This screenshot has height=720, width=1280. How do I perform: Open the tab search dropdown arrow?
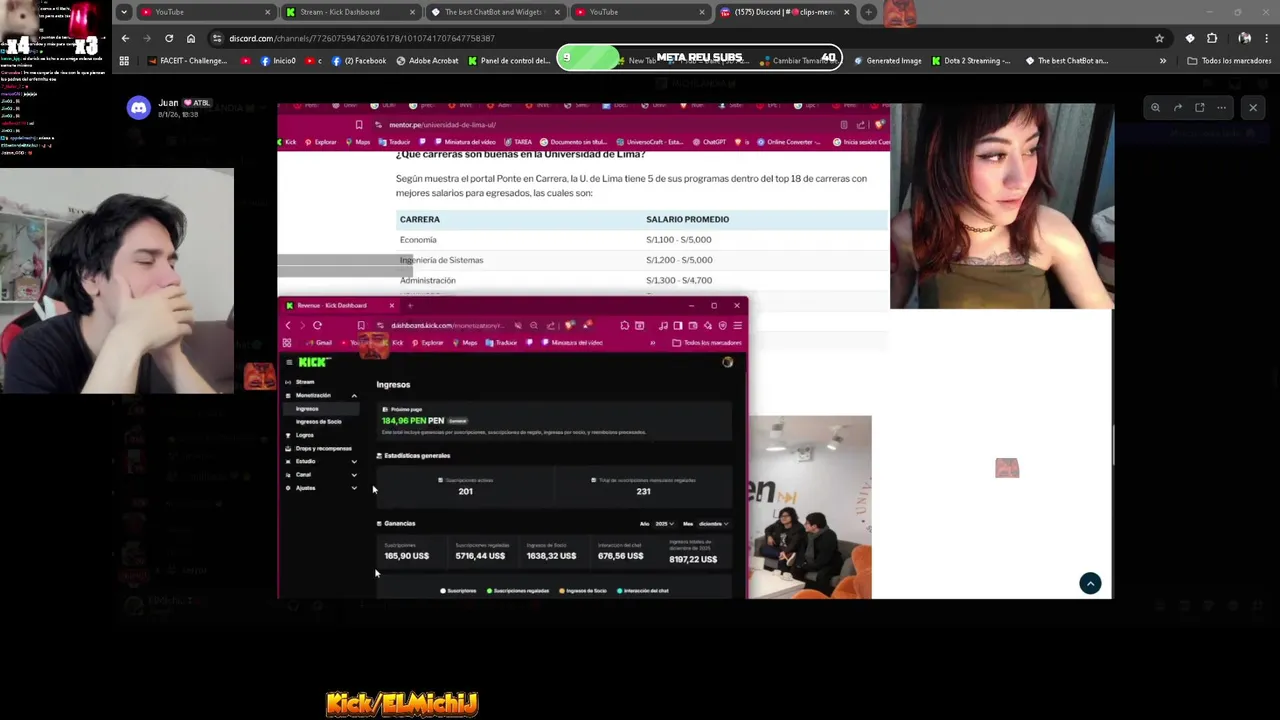pos(123,12)
